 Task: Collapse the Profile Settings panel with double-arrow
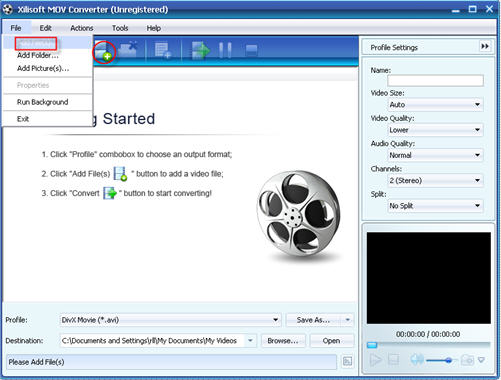coord(485,46)
